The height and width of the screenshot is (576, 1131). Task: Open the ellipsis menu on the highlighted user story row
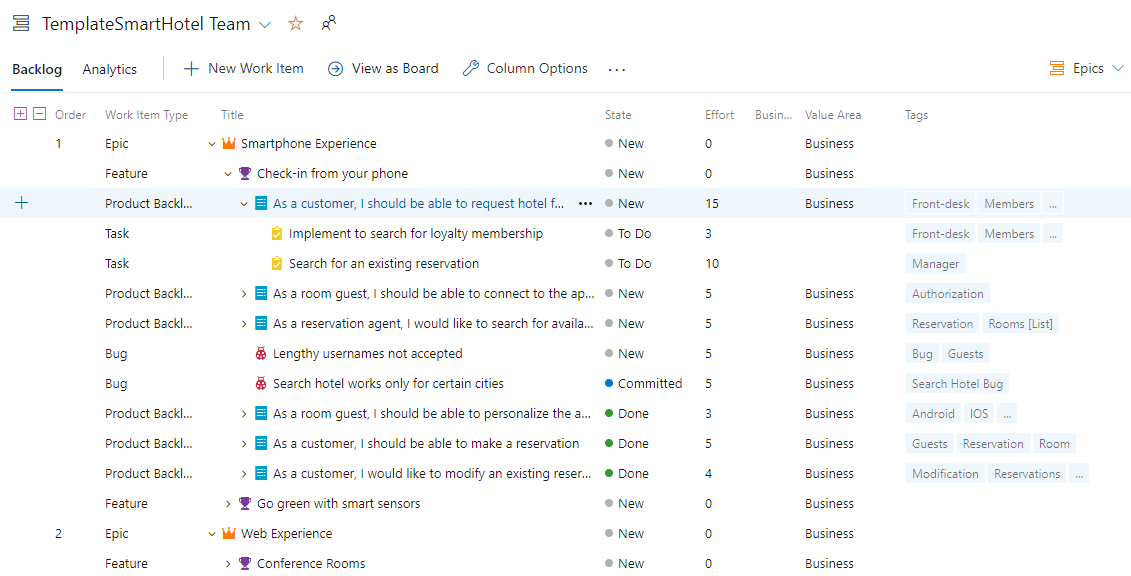click(x=585, y=203)
